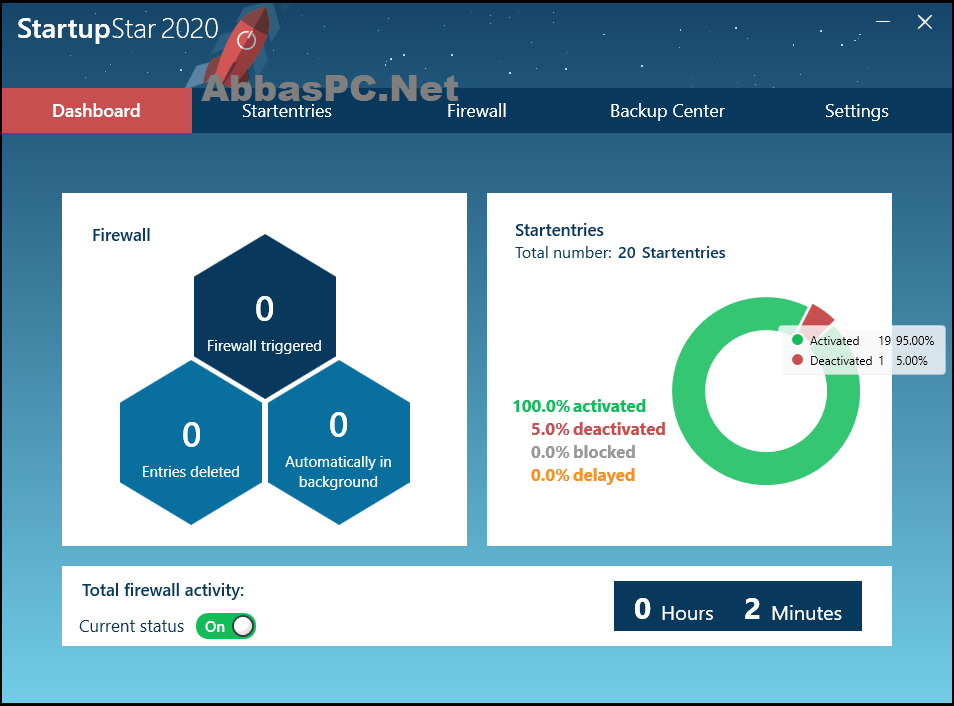Click the 'Total firewall activity:' label
The height and width of the screenshot is (706, 954).
coord(163,590)
